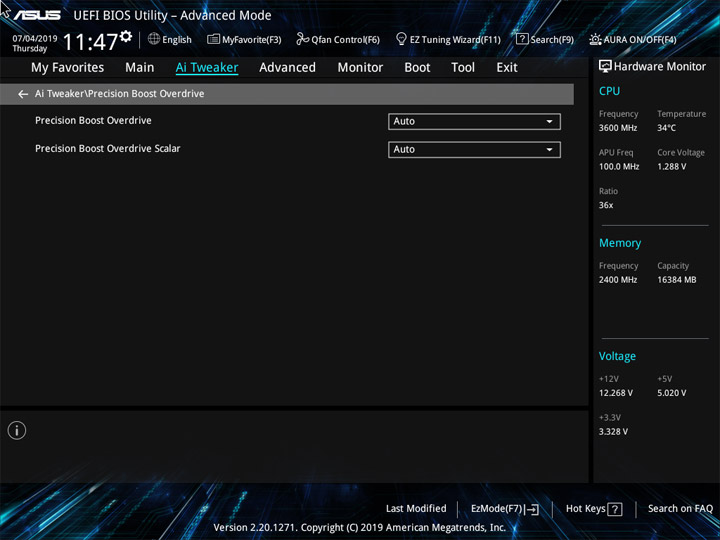Image resolution: width=720 pixels, height=540 pixels.
Task: Click the CPU section heading
Action: coord(609,91)
